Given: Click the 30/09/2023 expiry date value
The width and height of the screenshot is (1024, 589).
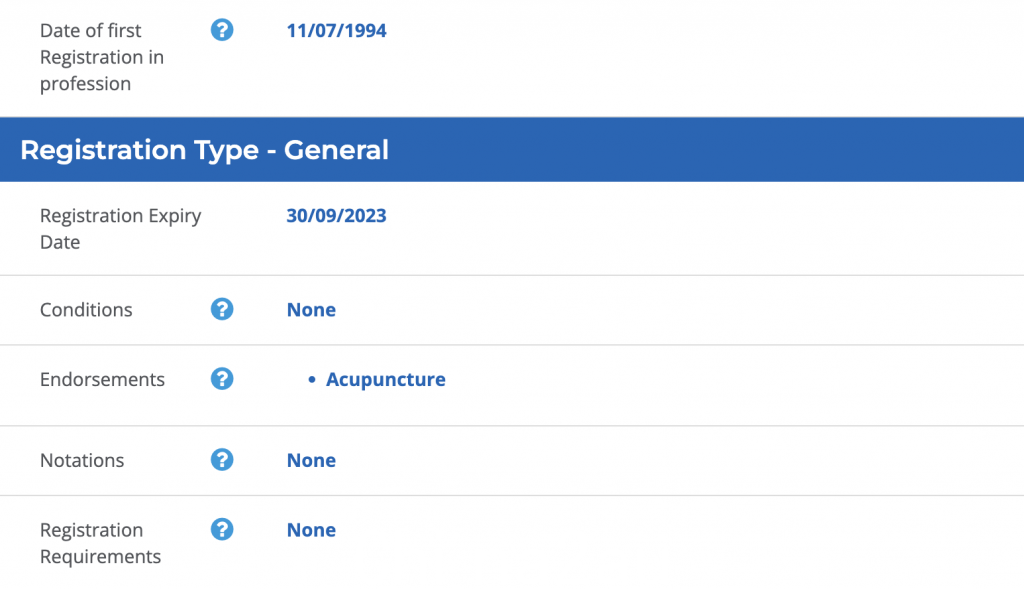Looking at the screenshot, I should 336,215.
